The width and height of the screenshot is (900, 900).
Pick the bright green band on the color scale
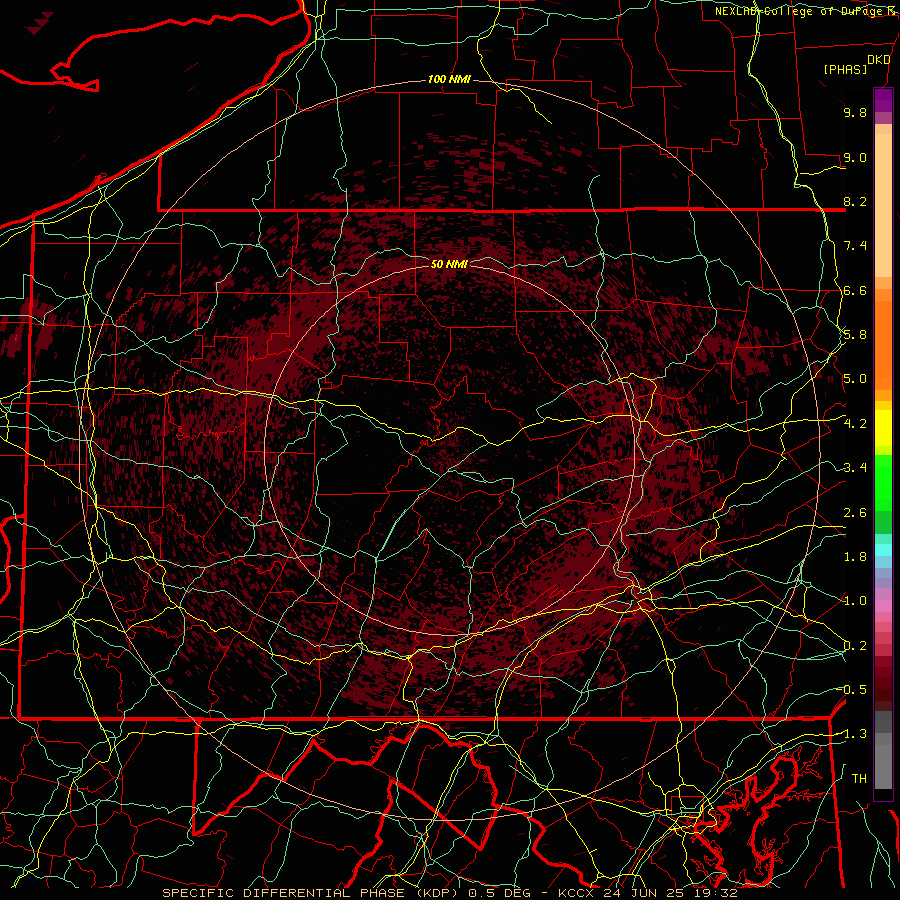tap(883, 482)
